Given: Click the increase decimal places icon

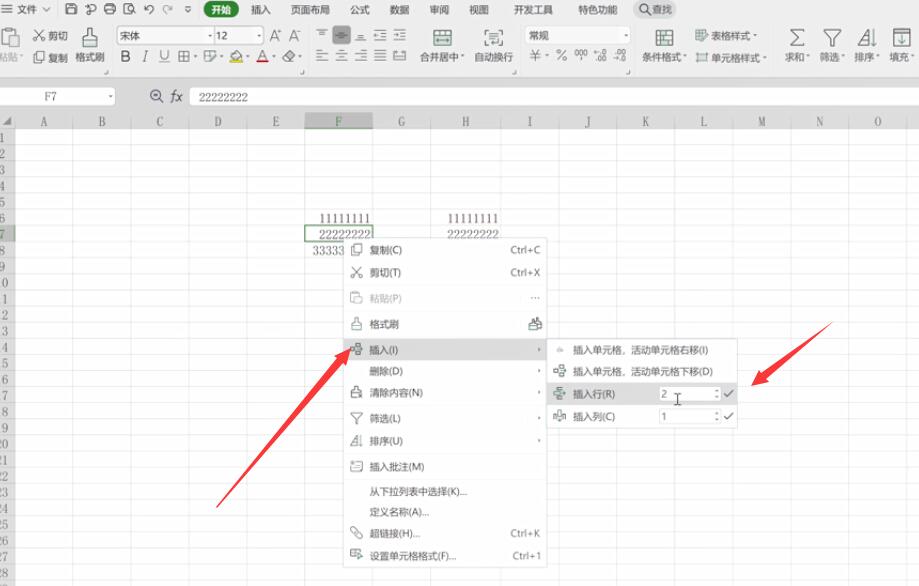Looking at the screenshot, I should tap(600, 56).
